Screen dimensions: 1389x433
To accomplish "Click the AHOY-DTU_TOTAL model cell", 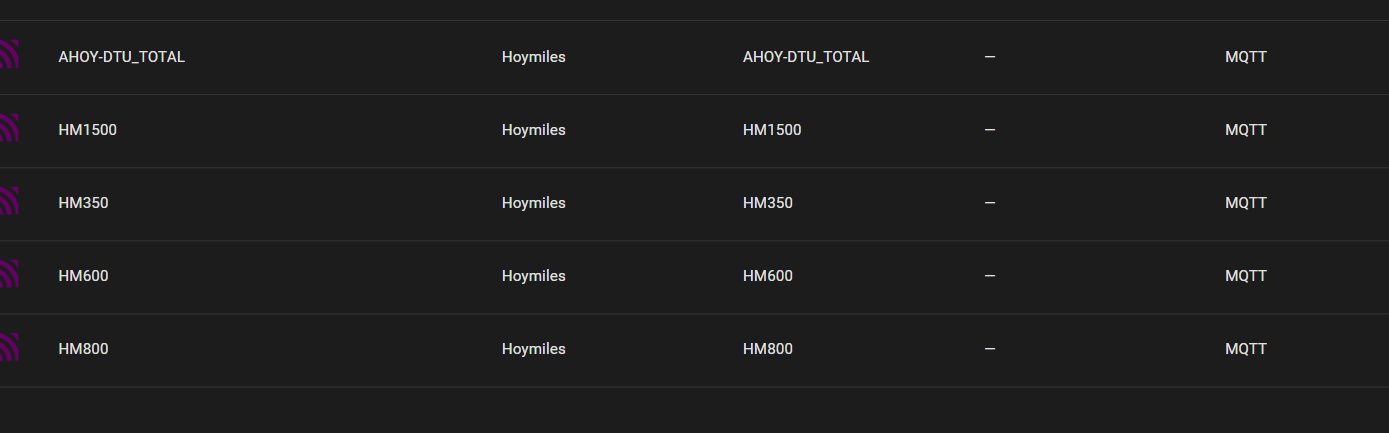I will (806, 57).
